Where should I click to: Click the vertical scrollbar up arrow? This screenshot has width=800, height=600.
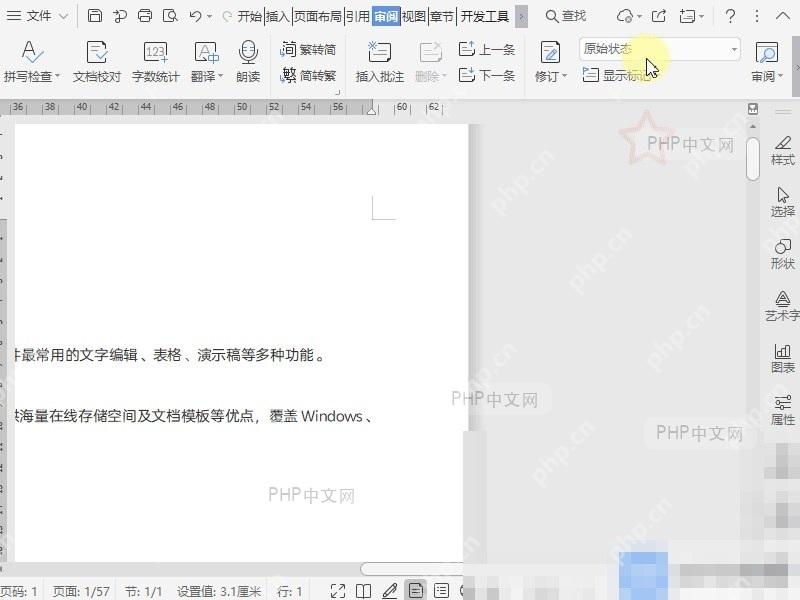753,126
